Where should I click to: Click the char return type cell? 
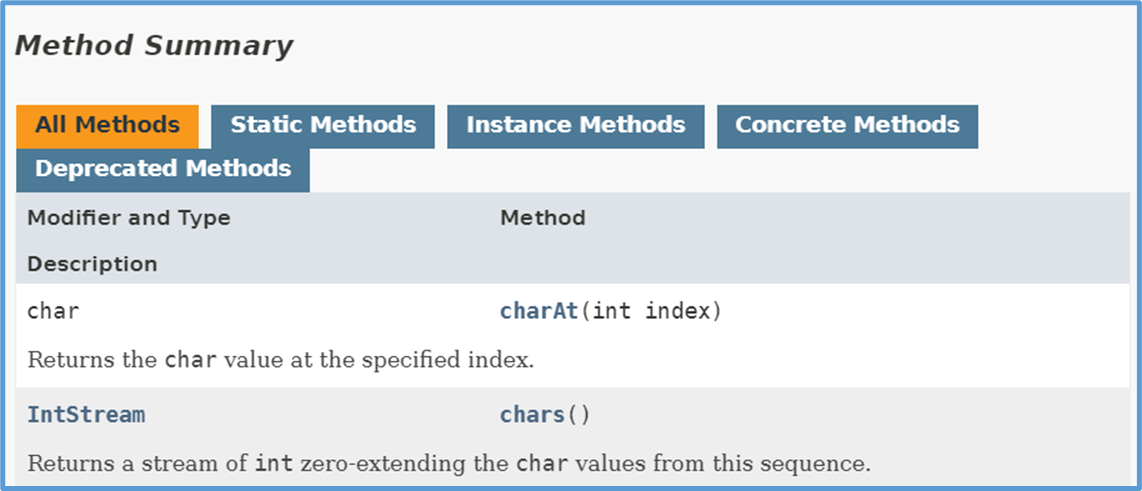[53, 312]
